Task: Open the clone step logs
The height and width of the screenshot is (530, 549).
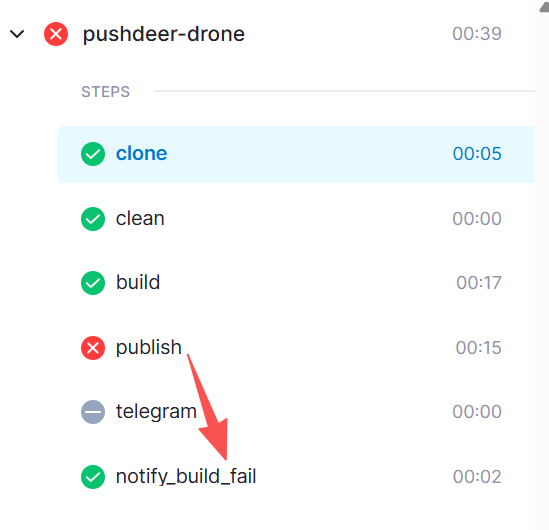Action: point(296,154)
